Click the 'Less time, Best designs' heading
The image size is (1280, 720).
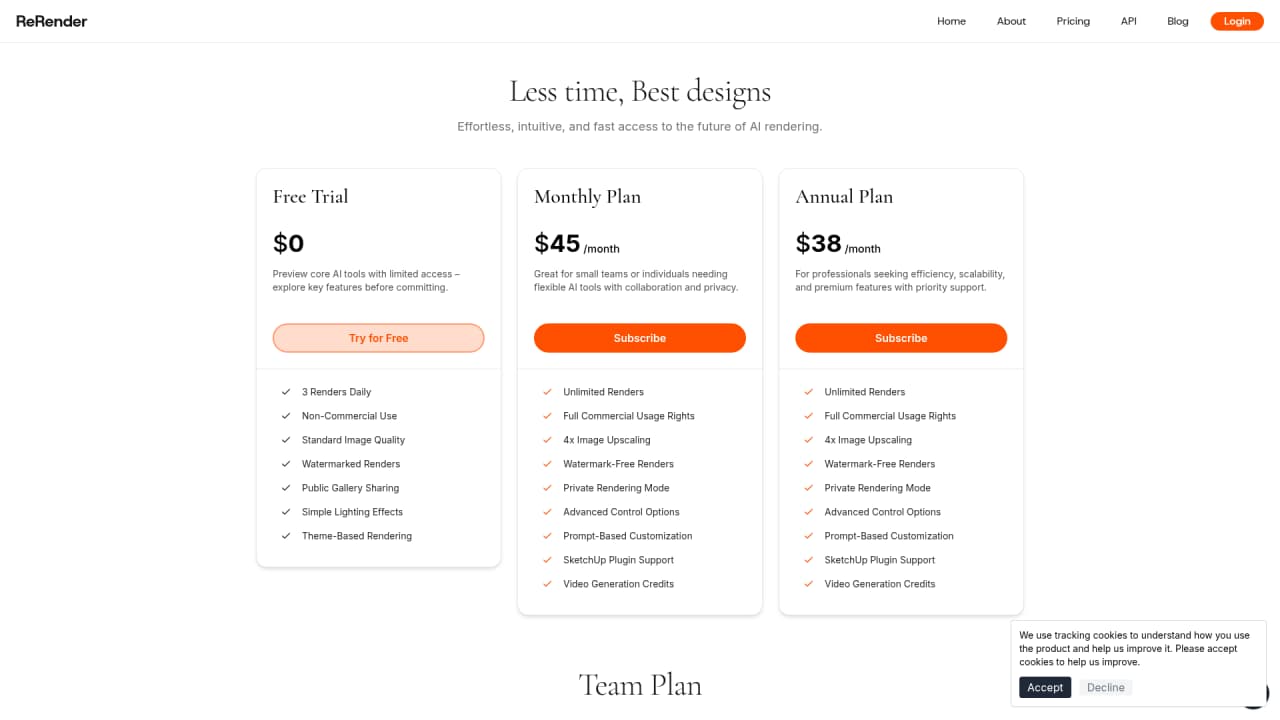[640, 92]
